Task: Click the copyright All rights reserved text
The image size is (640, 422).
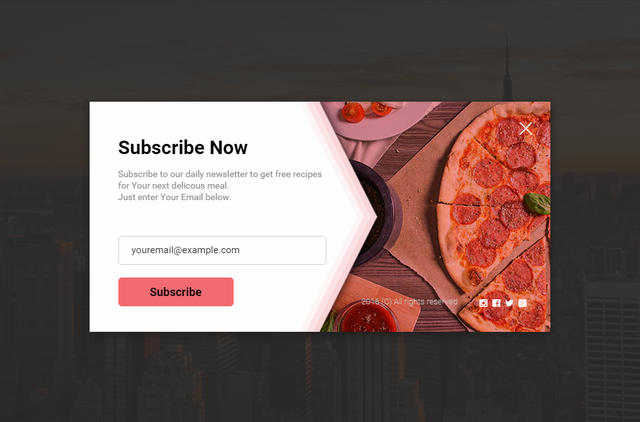Action: [409, 302]
